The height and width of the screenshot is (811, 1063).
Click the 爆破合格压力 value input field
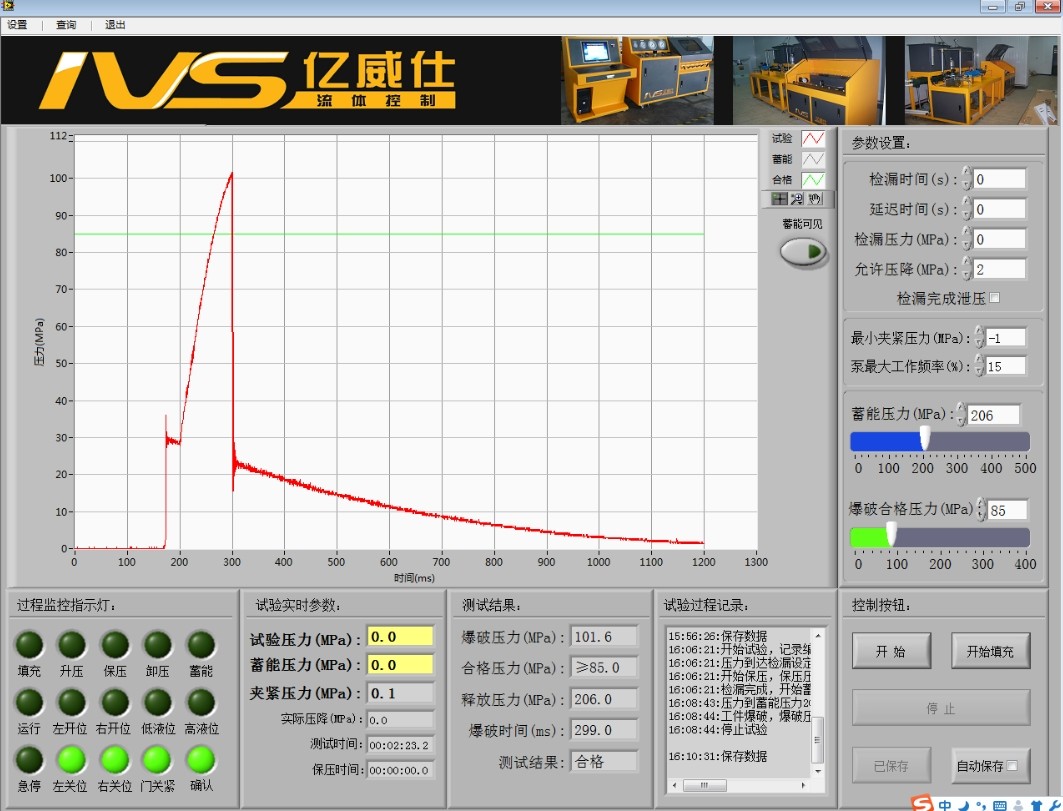1006,510
